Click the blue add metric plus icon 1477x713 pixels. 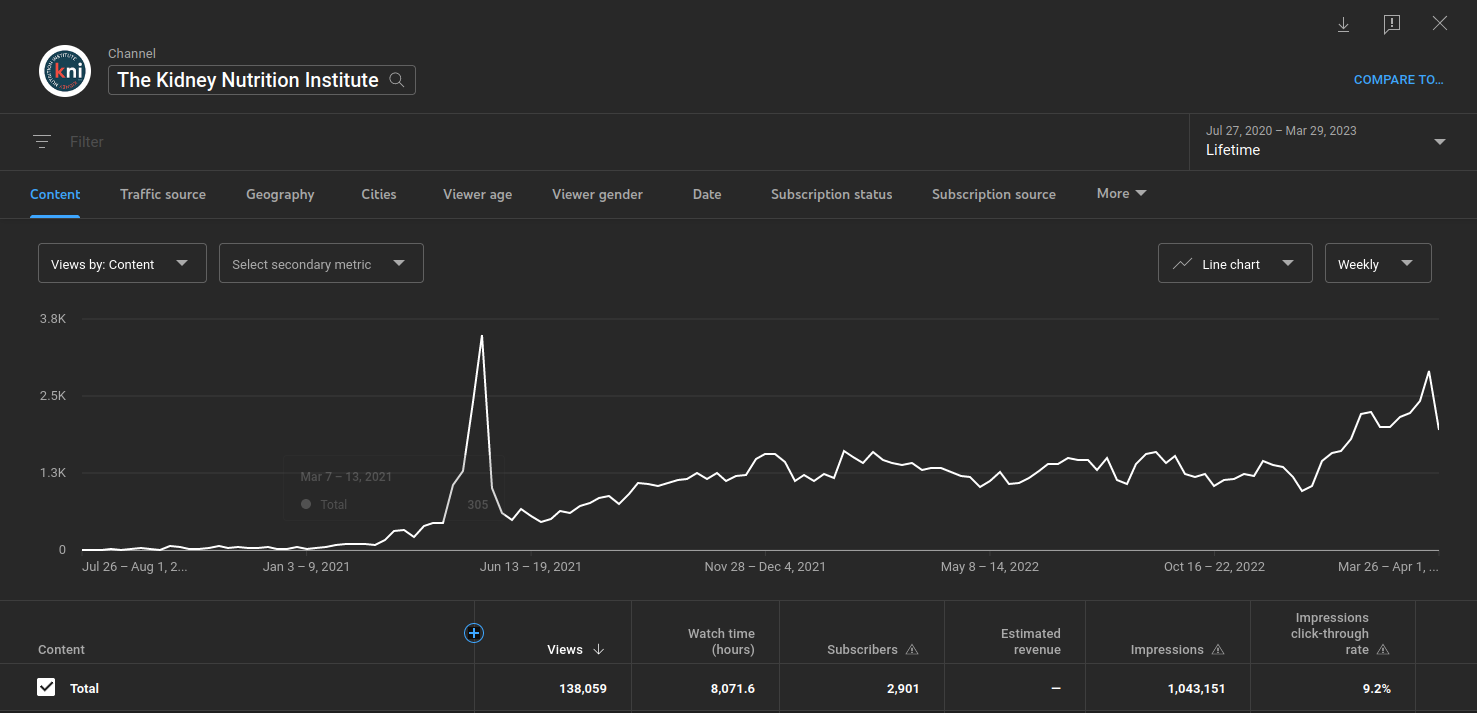[474, 632]
